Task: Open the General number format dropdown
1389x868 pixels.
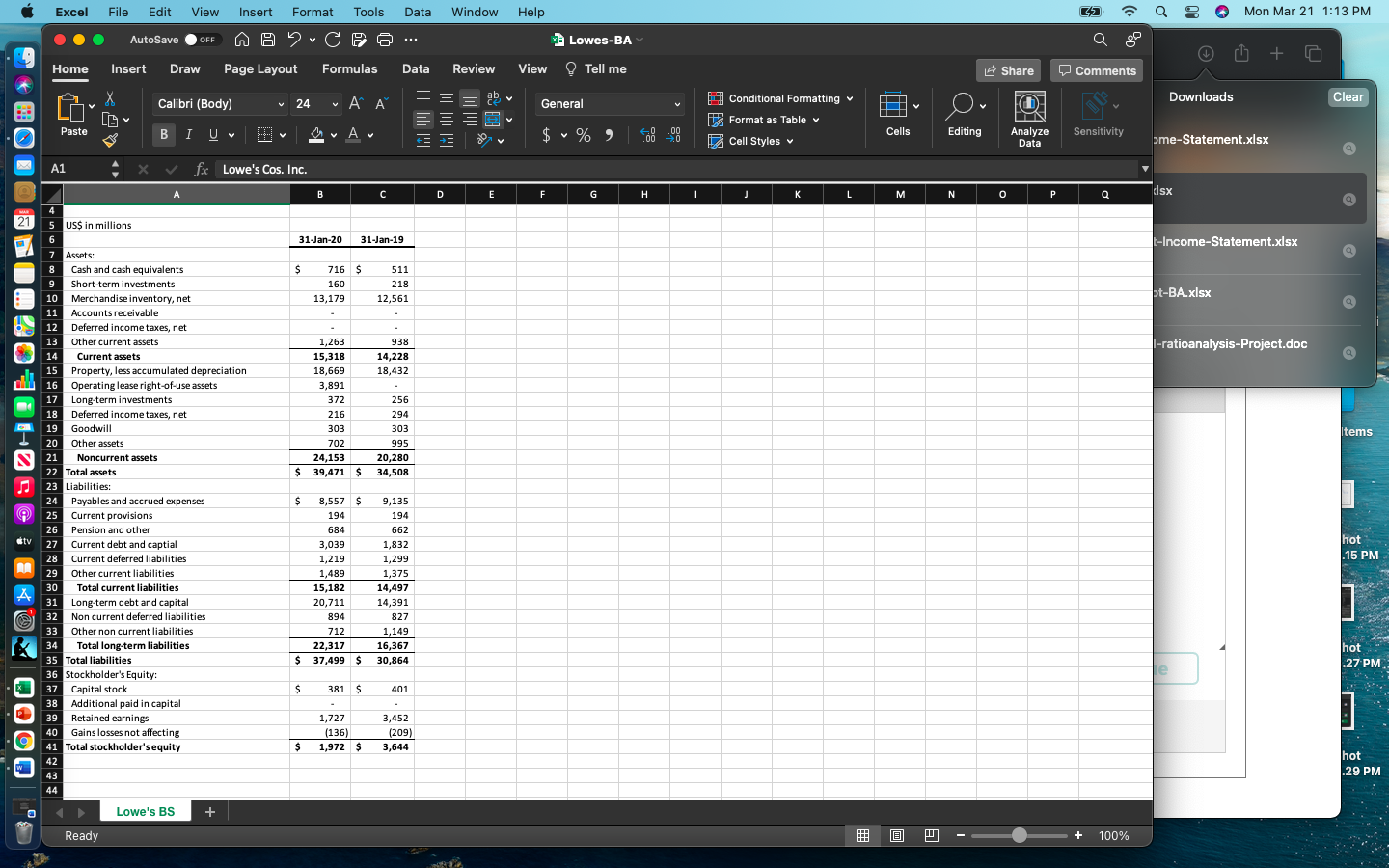Action: [x=610, y=103]
